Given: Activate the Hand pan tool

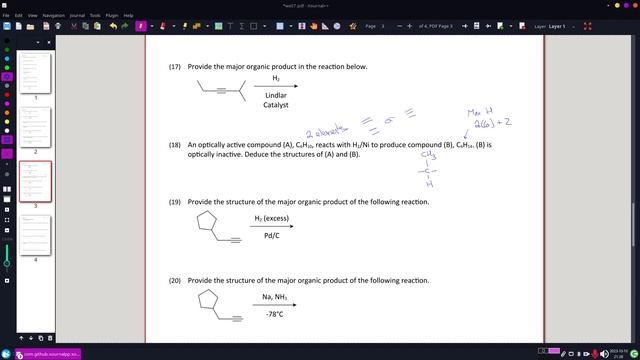Looking at the screenshot, I should (313, 26).
